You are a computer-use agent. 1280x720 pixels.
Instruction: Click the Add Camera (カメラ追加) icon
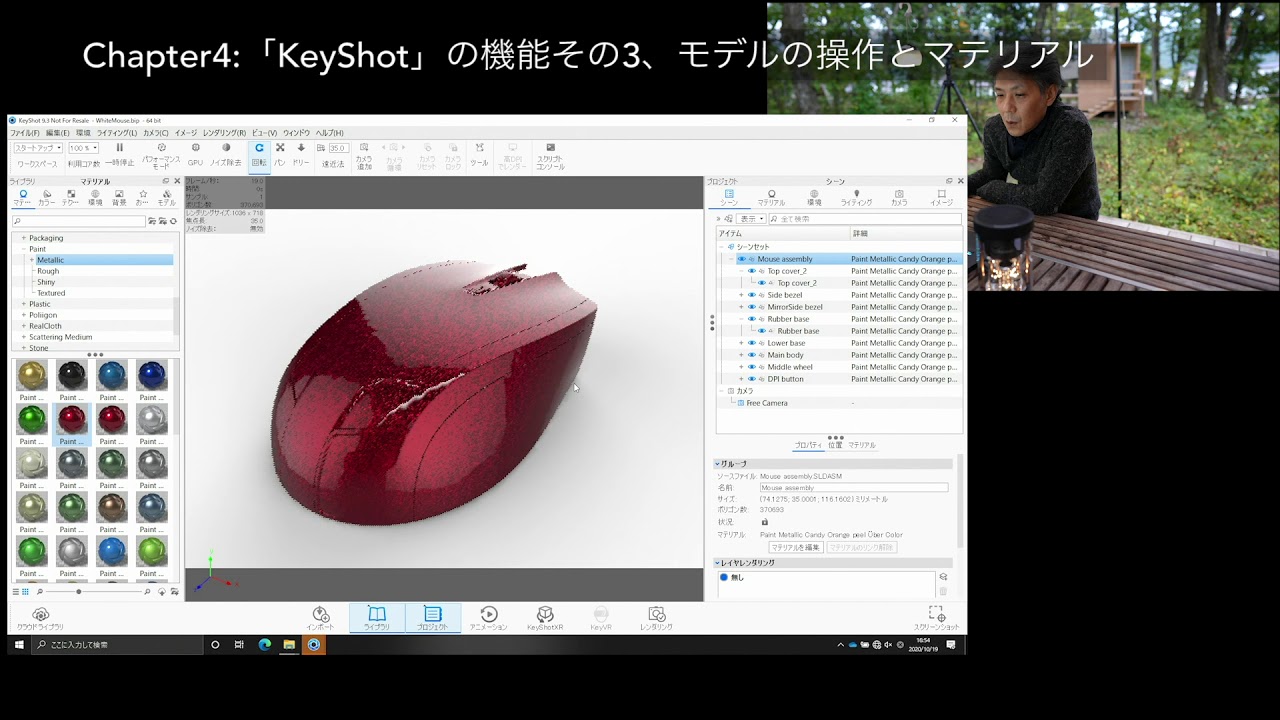[x=363, y=148]
